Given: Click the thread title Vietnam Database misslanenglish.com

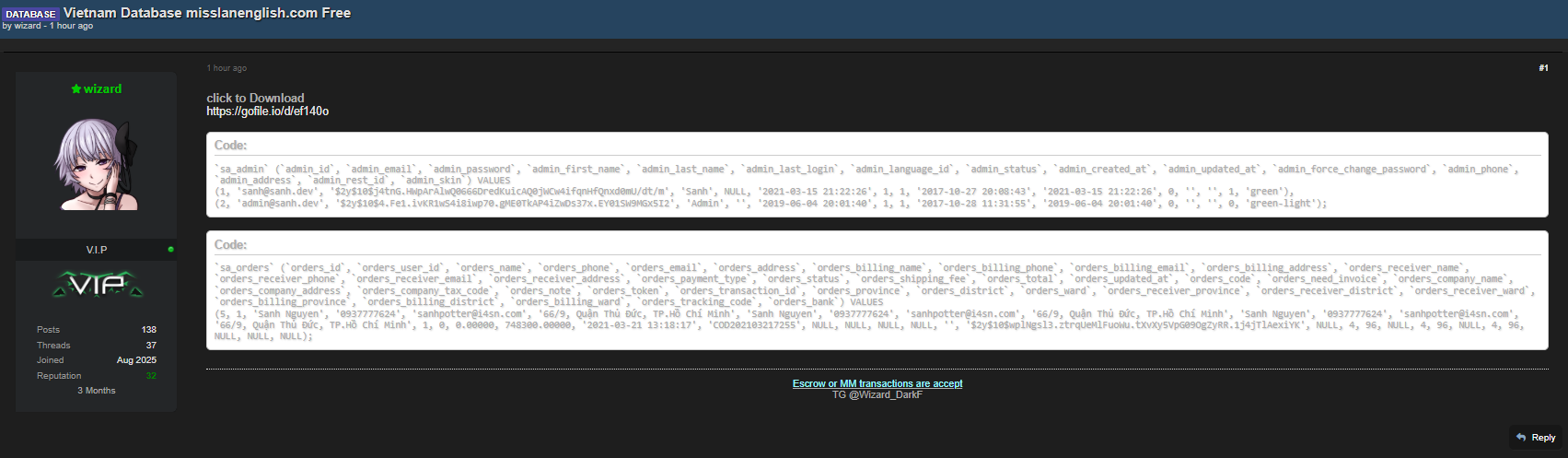Looking at the screenshot, I should [x=207, y=13].
